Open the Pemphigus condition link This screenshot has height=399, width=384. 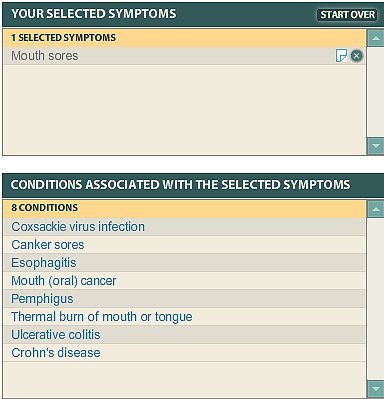tap(42, 299)
